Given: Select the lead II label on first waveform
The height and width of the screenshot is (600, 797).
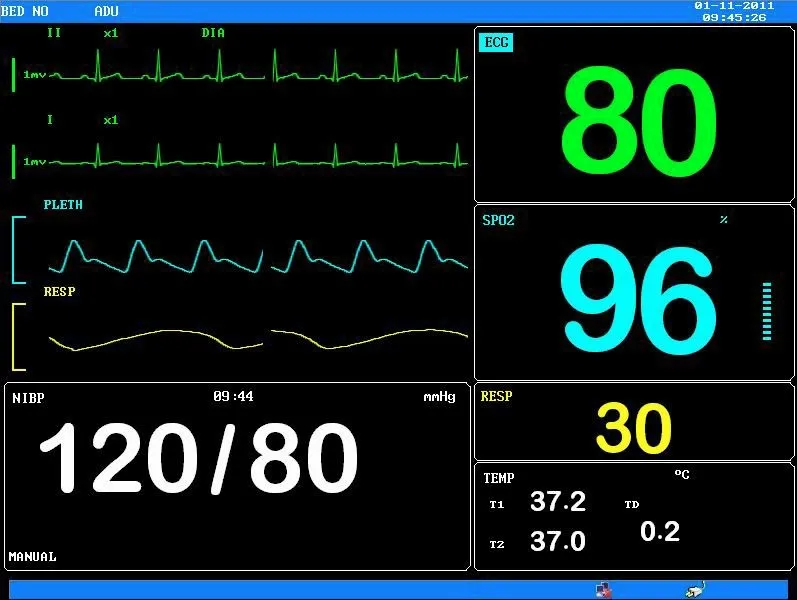Looking at the screenshot, I should [x=54, y=33].
